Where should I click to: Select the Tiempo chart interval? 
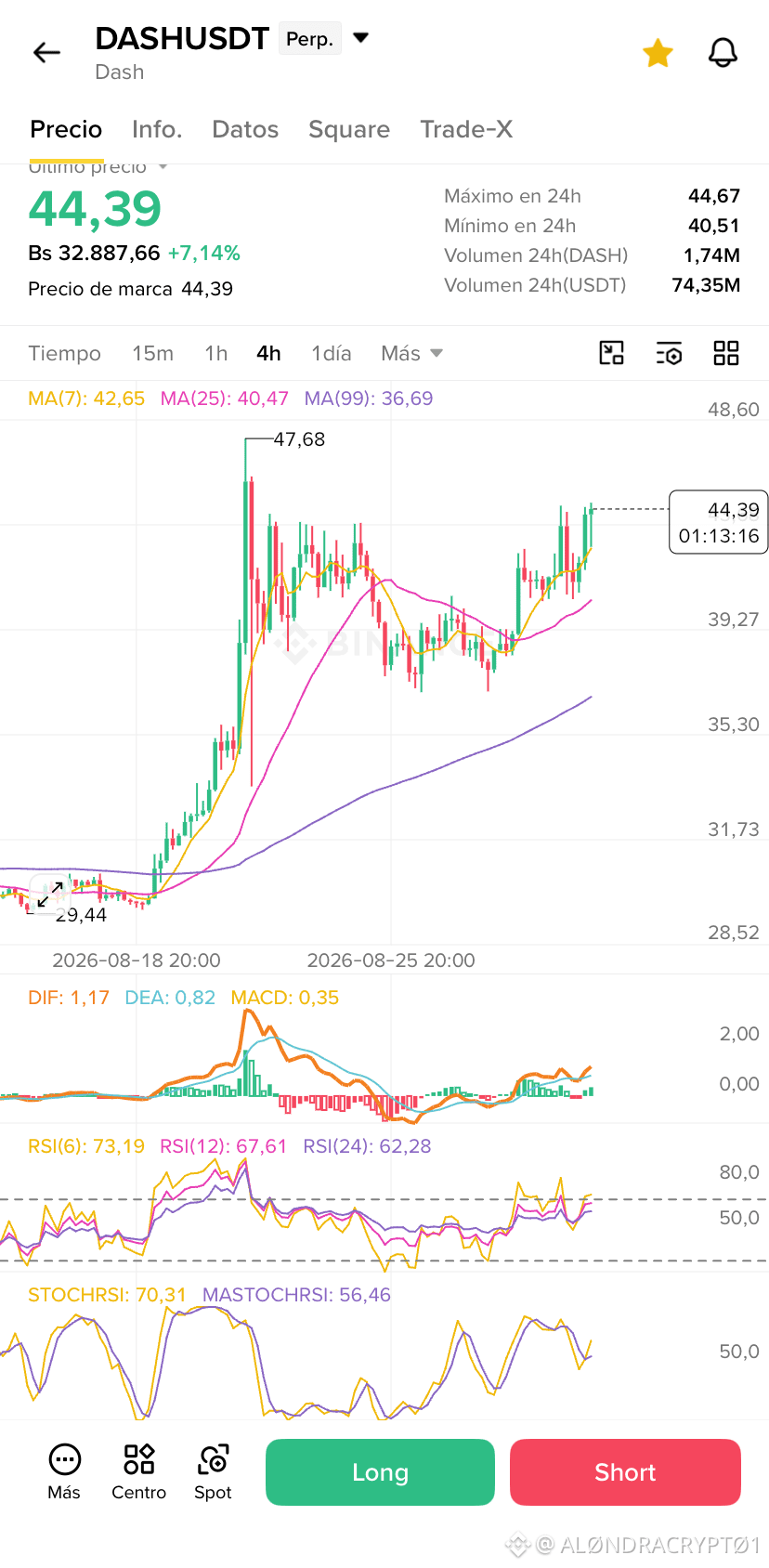click(x=64, y=353)
